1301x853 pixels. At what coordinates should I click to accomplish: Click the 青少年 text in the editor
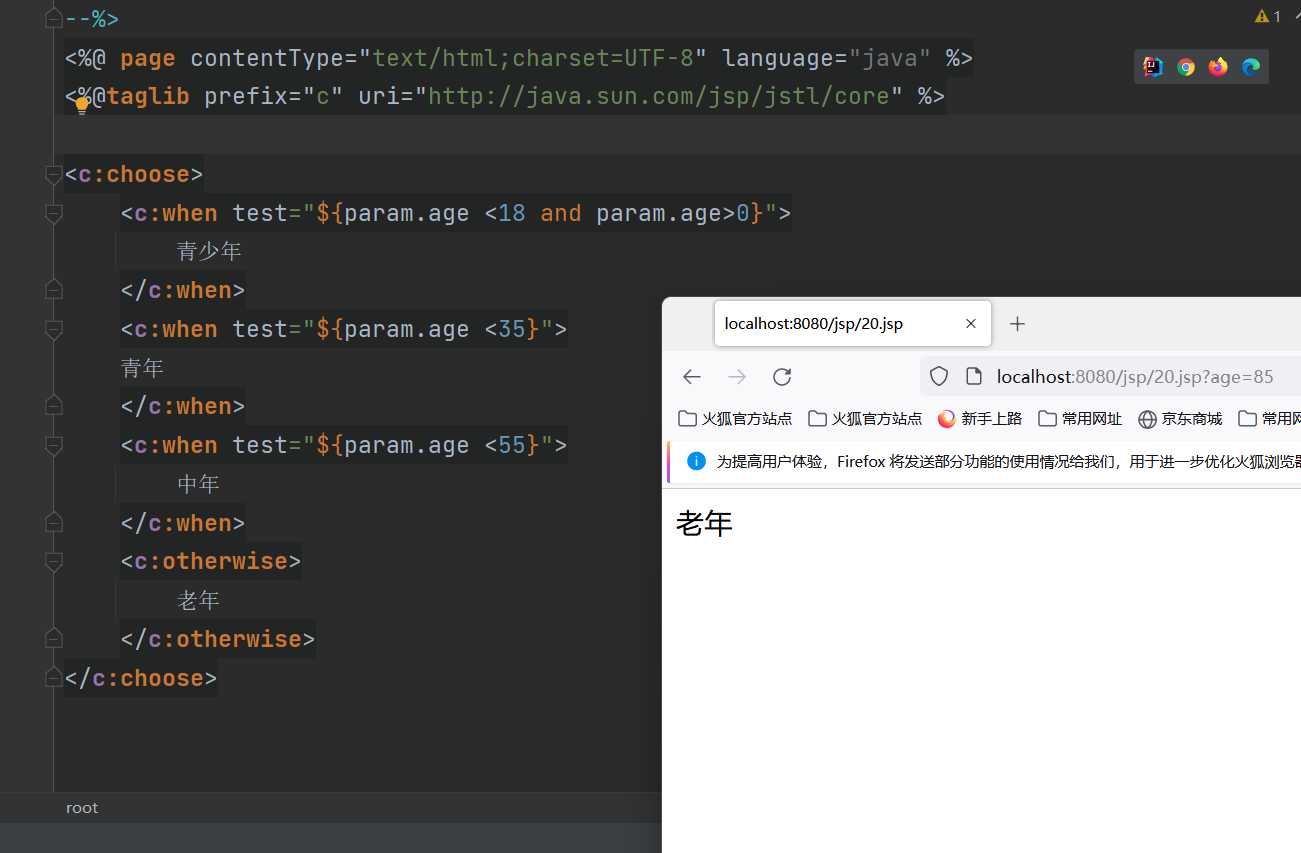(x=209, y=251)
